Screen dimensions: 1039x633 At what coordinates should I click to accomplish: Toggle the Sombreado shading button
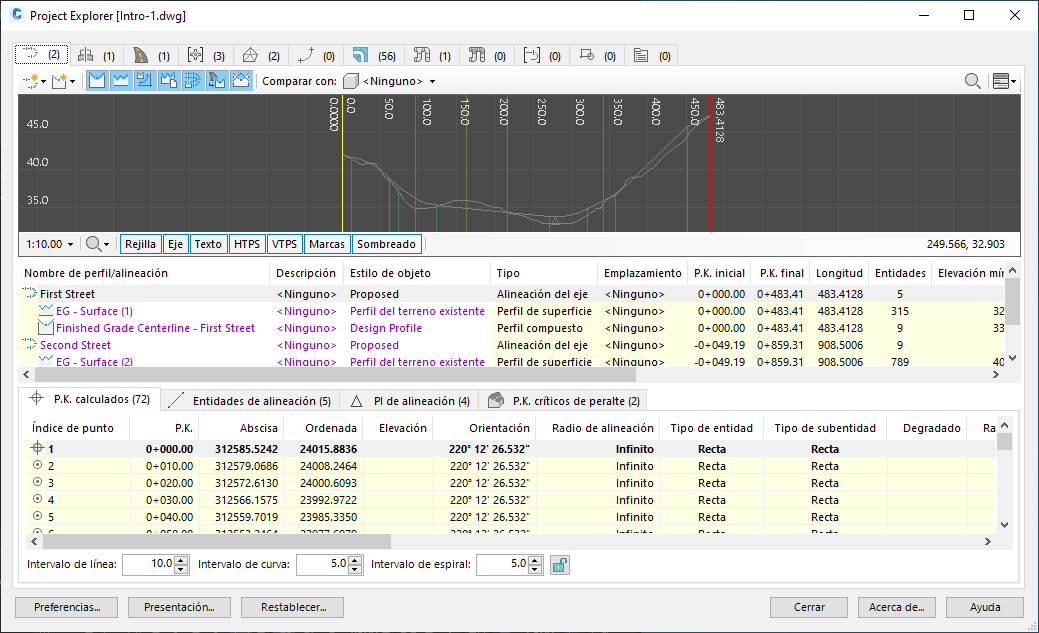(386, 244)
